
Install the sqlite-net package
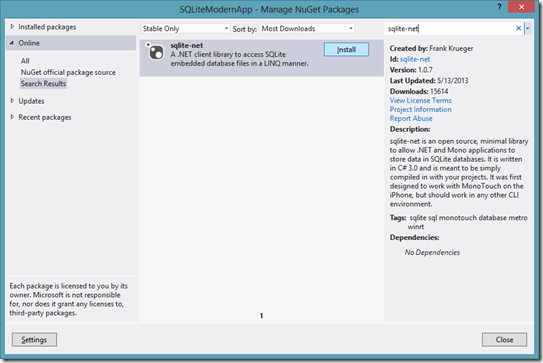(346, 50)
